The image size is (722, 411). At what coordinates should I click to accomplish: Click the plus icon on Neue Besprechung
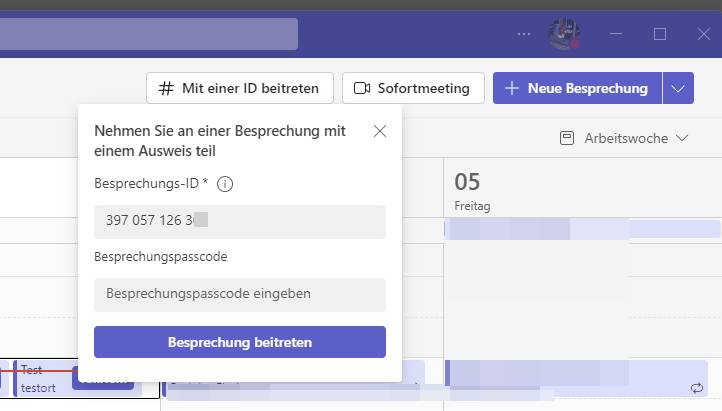(511, 88)
